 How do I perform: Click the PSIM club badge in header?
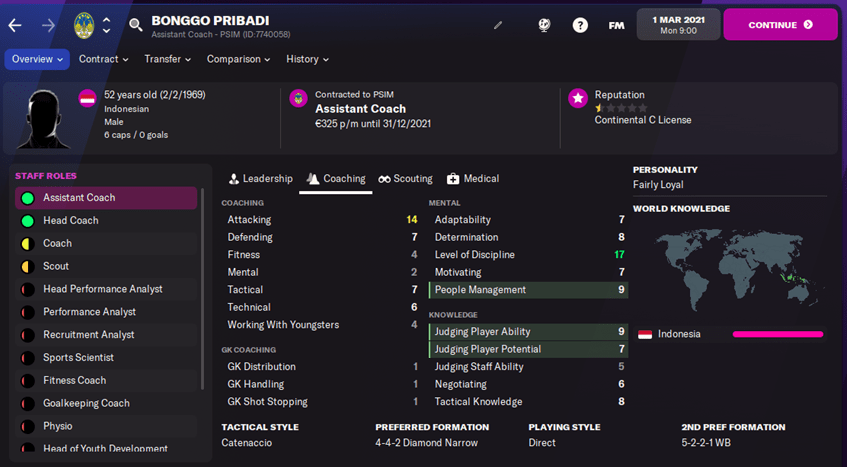[x=85, y=25]
